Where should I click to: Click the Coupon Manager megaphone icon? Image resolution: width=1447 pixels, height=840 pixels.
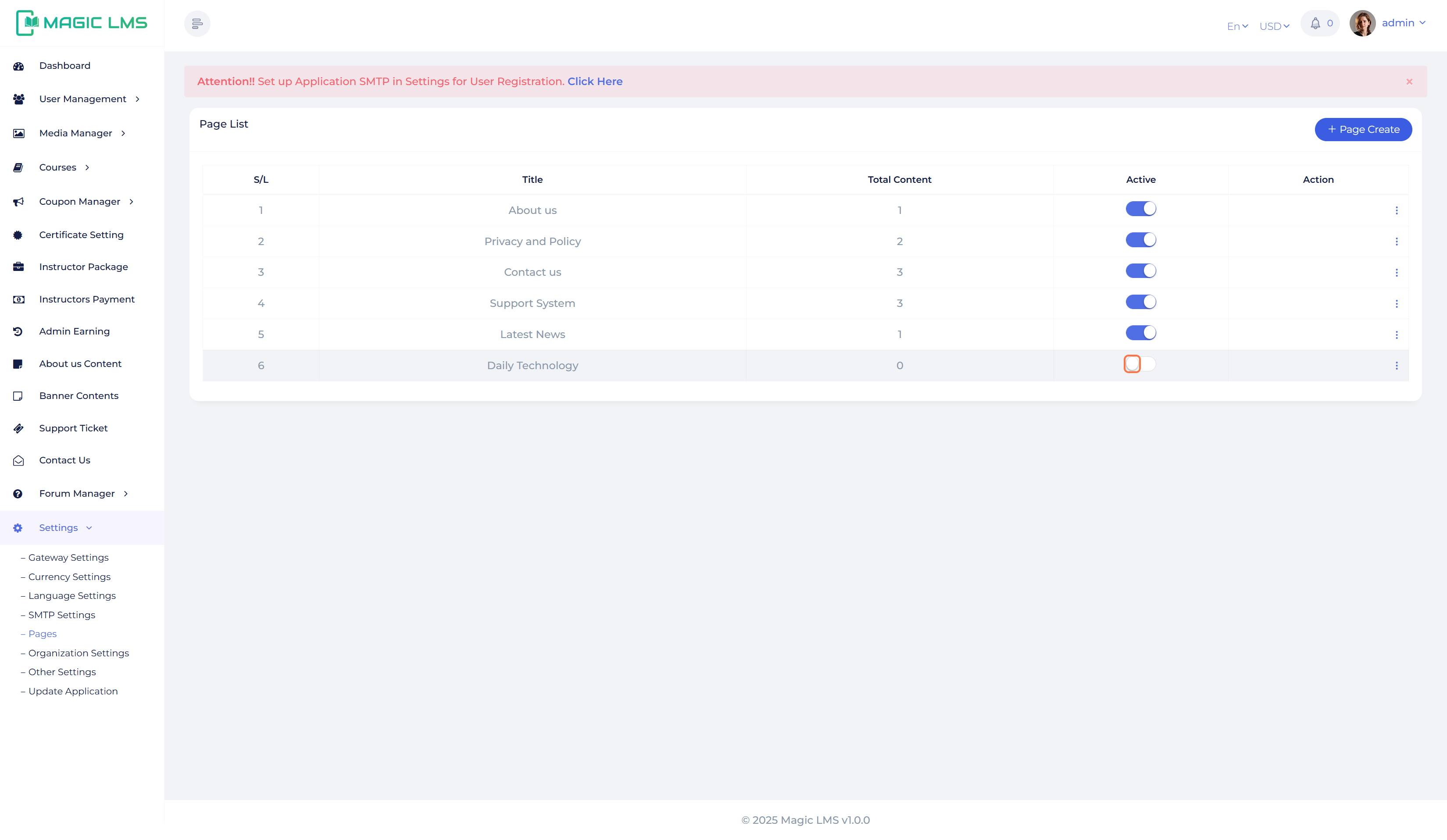[18, 201]
